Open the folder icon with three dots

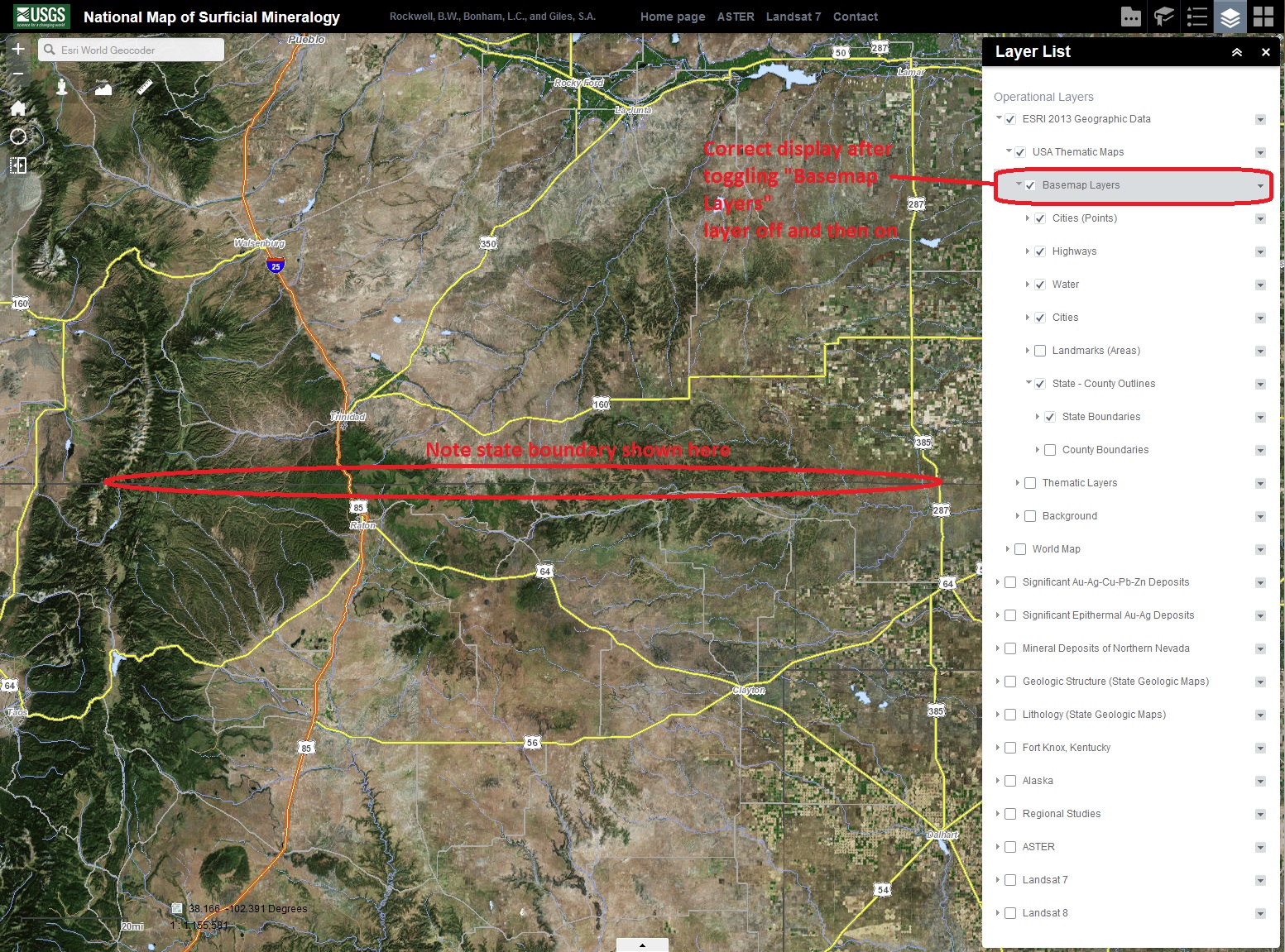tap(1131, 17)
